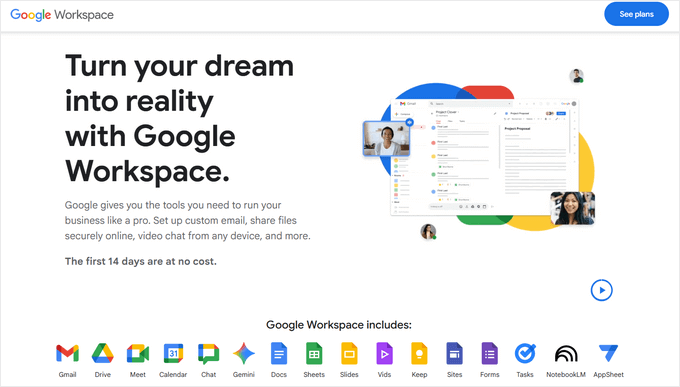Select the NotebookLM app icon

[x=566, y=354]
